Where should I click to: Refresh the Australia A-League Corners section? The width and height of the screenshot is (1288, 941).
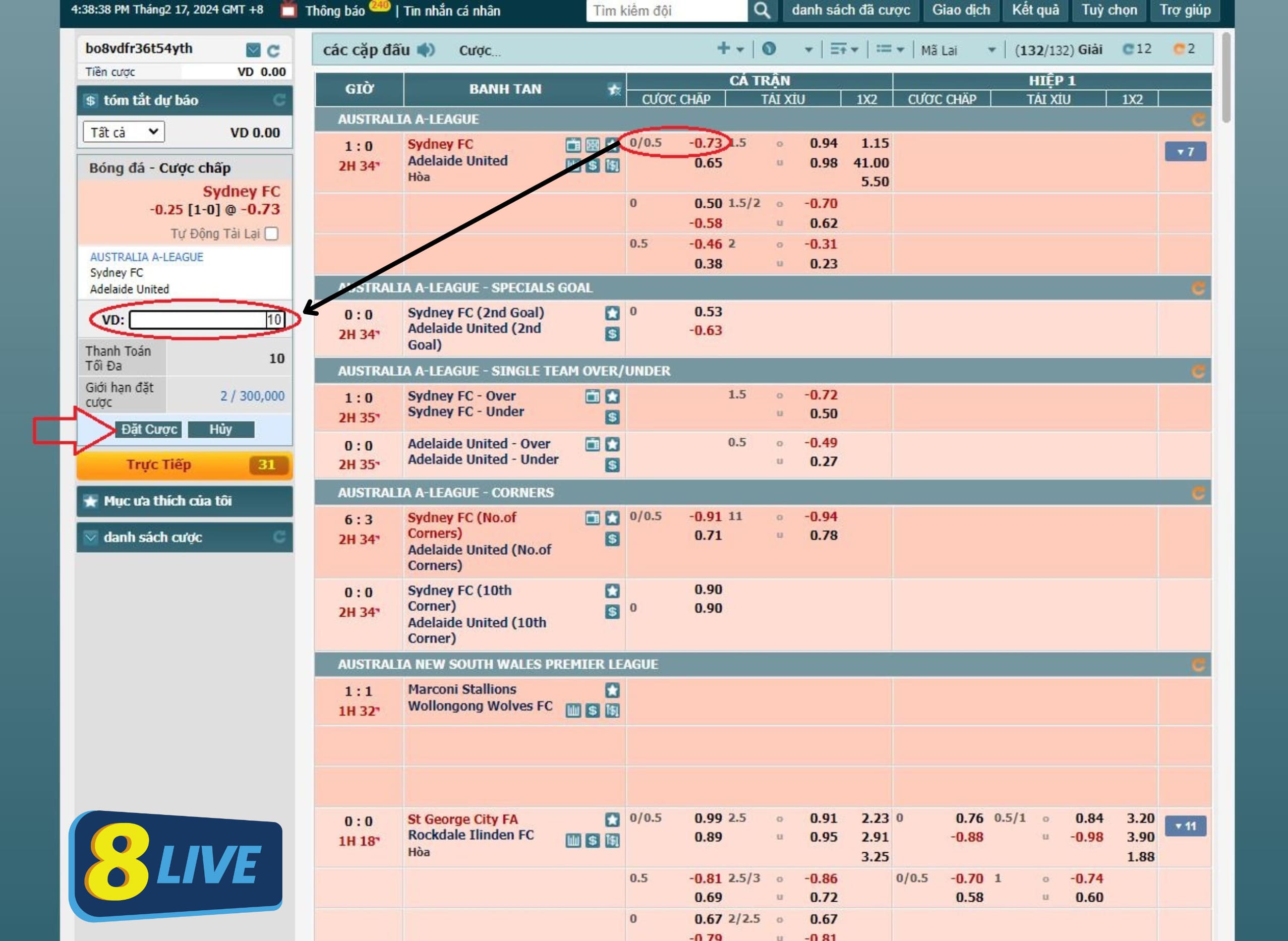click(x=1198, y=493)
